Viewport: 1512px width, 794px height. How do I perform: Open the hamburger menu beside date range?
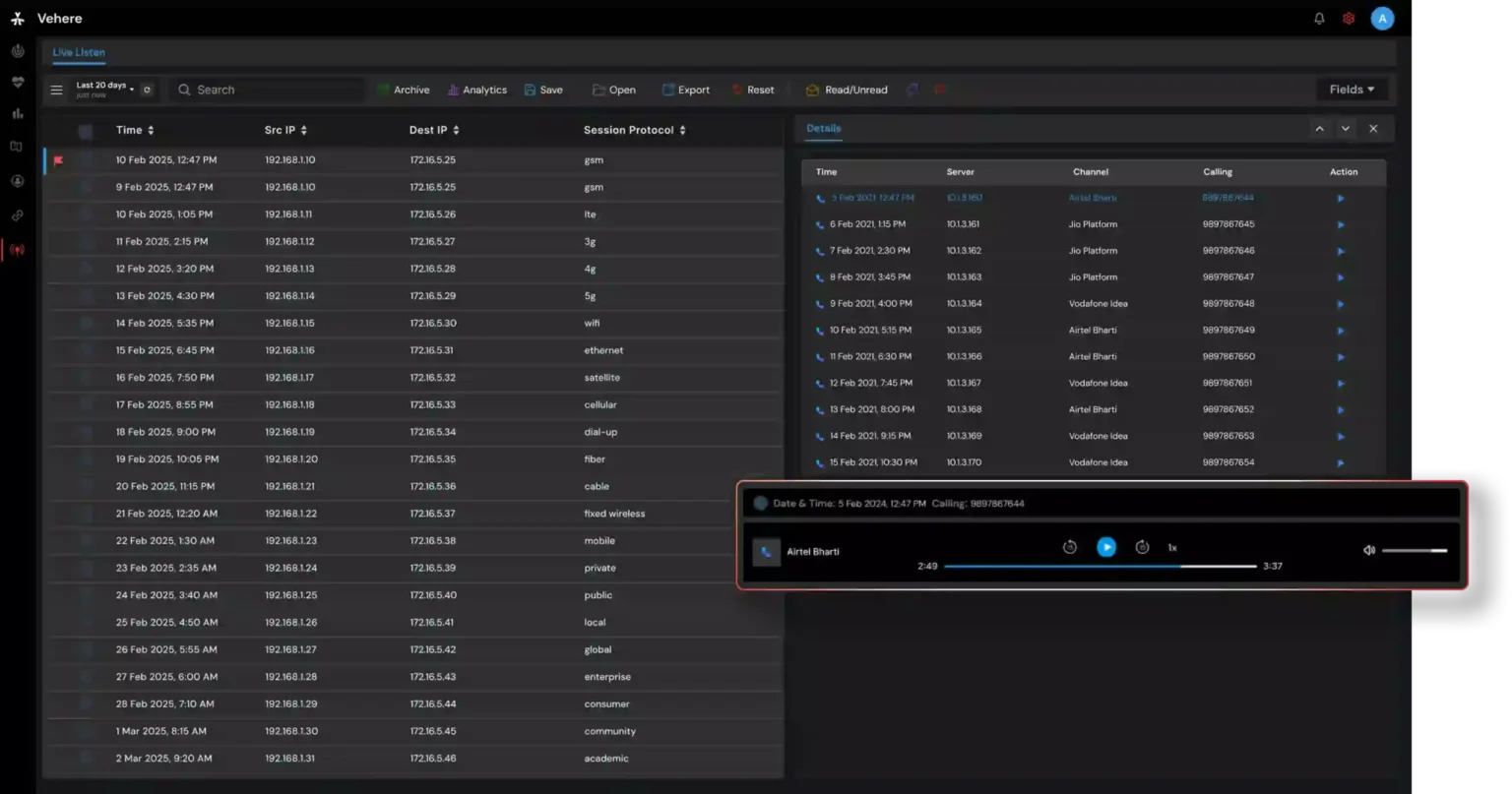[x=56, y=90]
